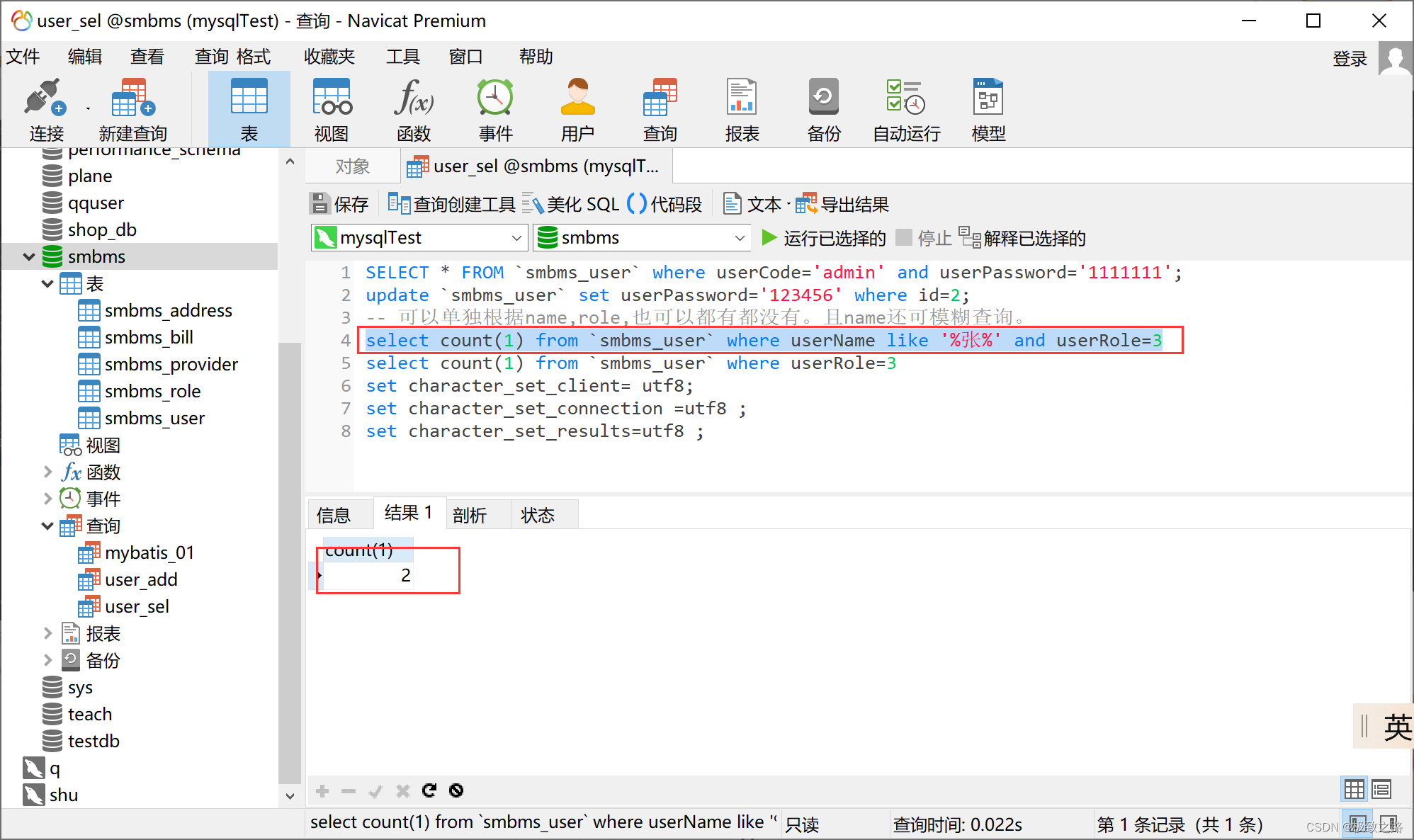Open the Text options button
This screenshot has width=1414, height=840.
[x=756, y=204]
